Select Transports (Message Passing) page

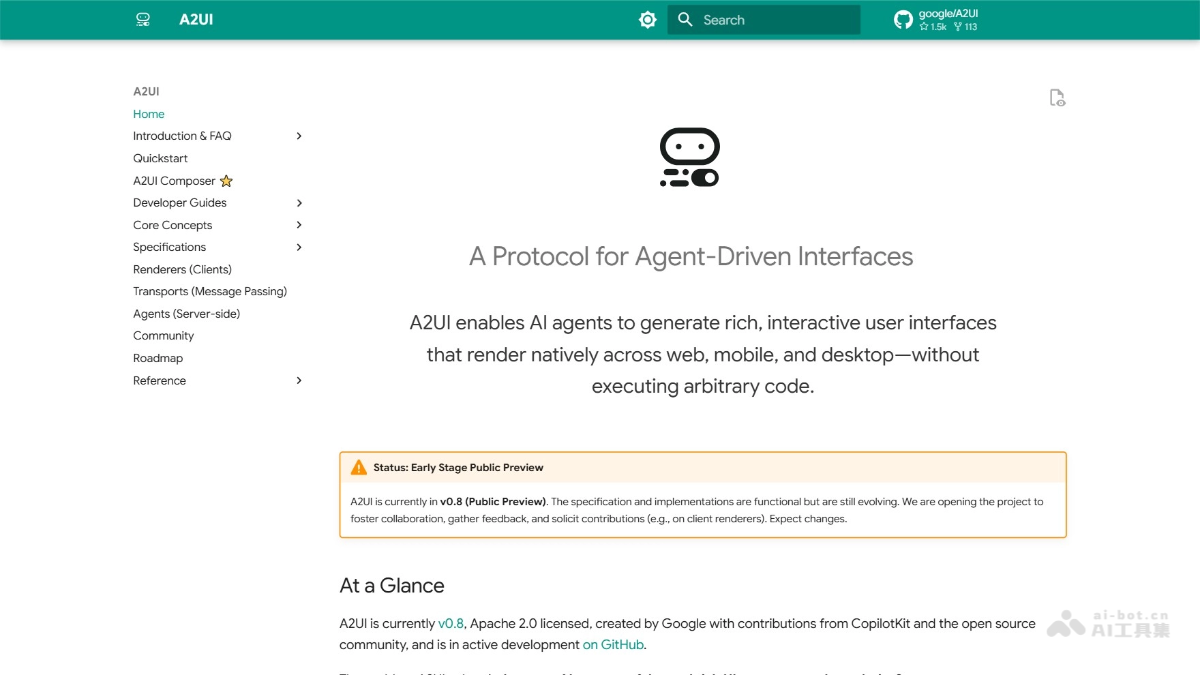(x=210, y=291)
